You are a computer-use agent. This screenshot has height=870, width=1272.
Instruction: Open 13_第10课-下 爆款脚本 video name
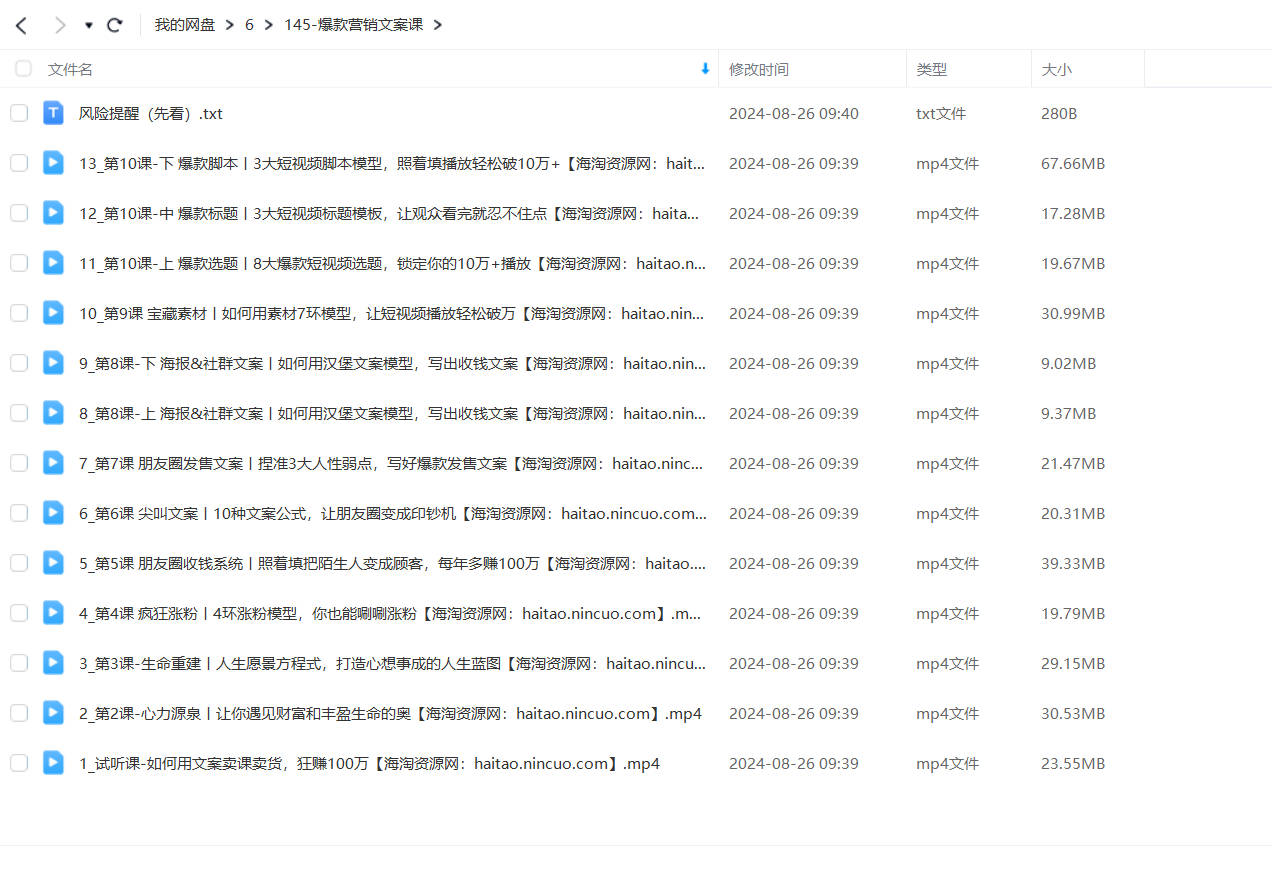(x=392, y=163)
